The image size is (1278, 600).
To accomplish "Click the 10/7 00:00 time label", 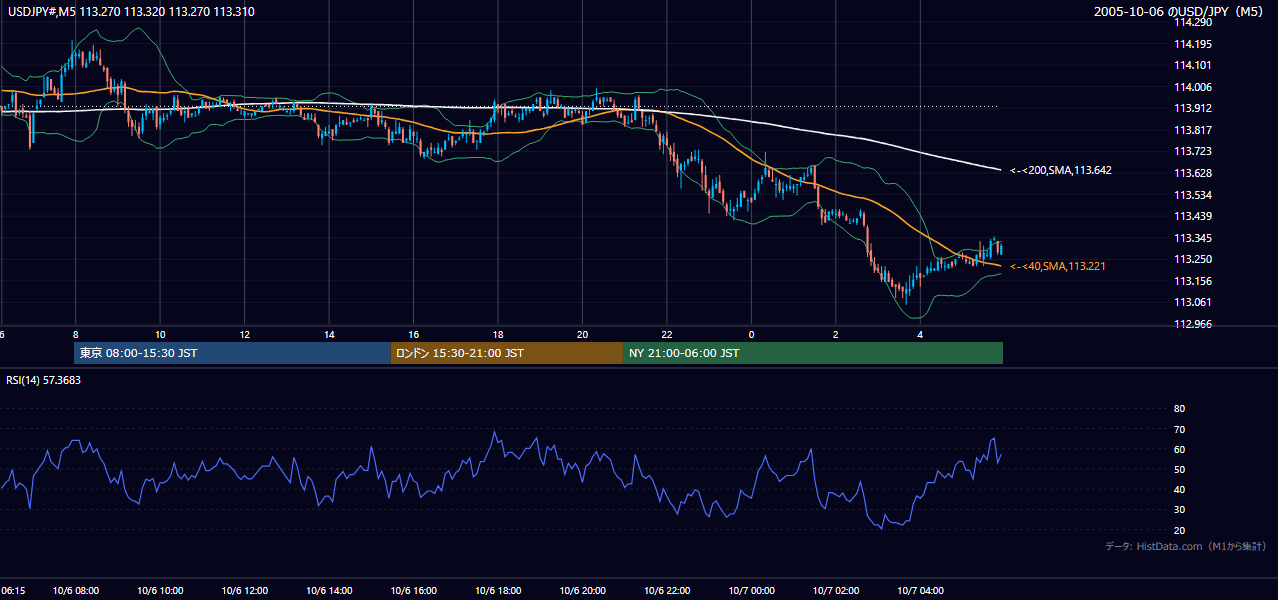I will 751,591.
